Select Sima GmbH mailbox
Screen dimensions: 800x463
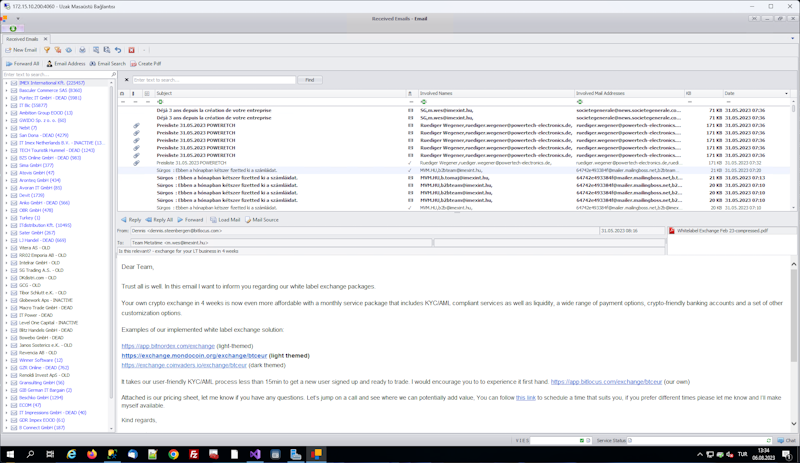36,165
